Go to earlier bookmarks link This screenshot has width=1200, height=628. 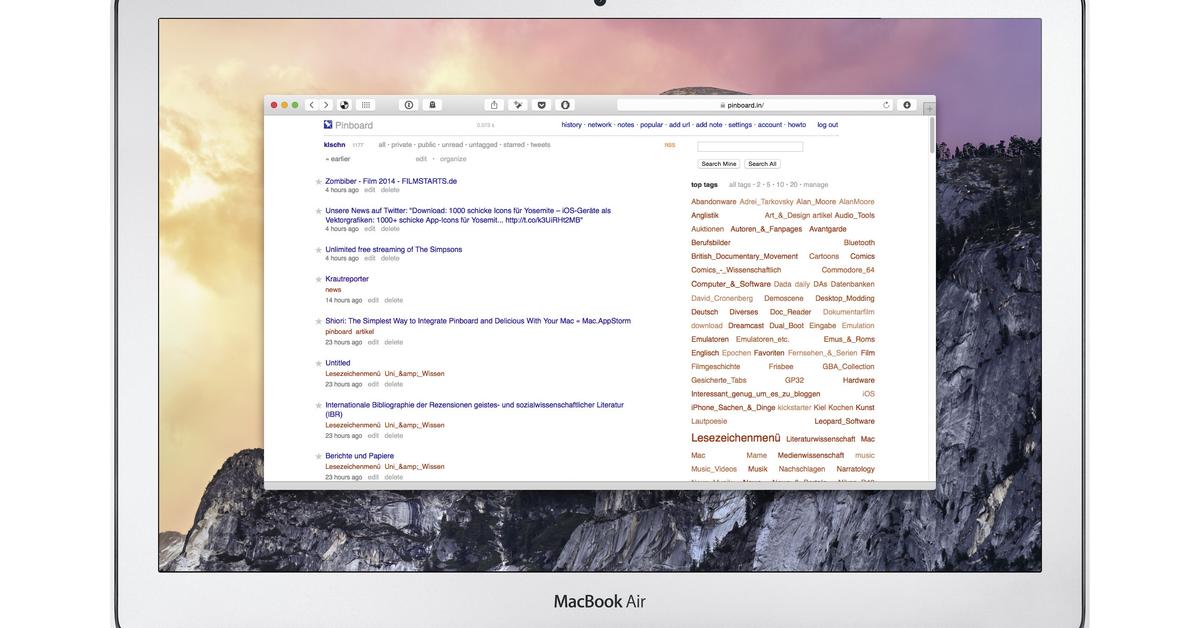tap(338, 159)
